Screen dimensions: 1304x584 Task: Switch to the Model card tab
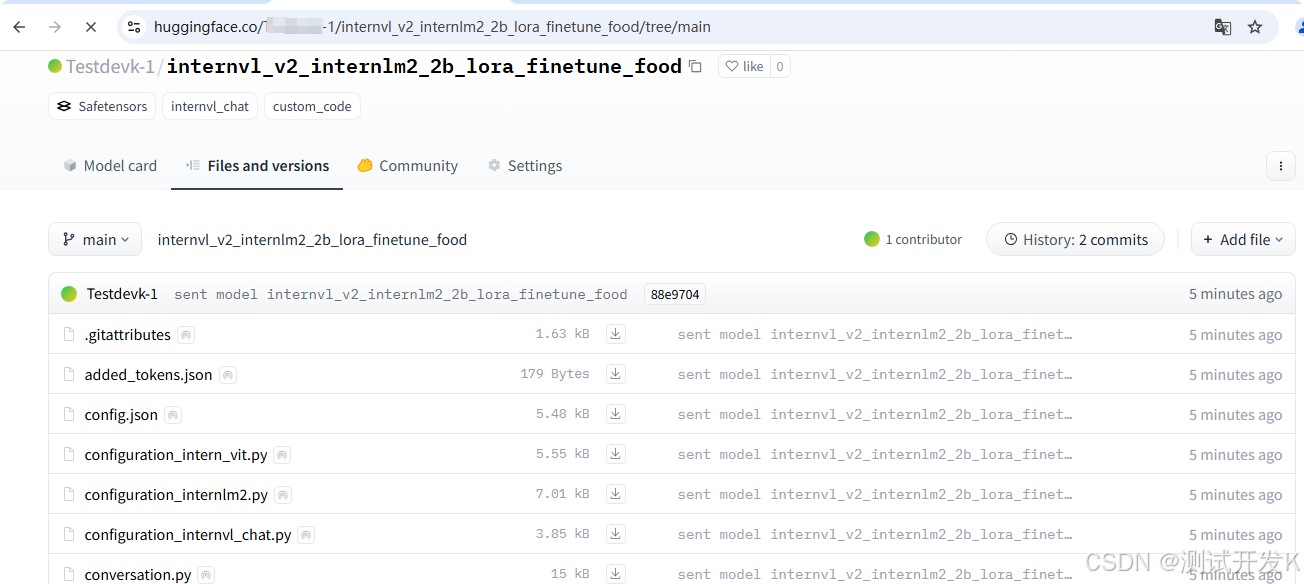(x=110, y=166)
